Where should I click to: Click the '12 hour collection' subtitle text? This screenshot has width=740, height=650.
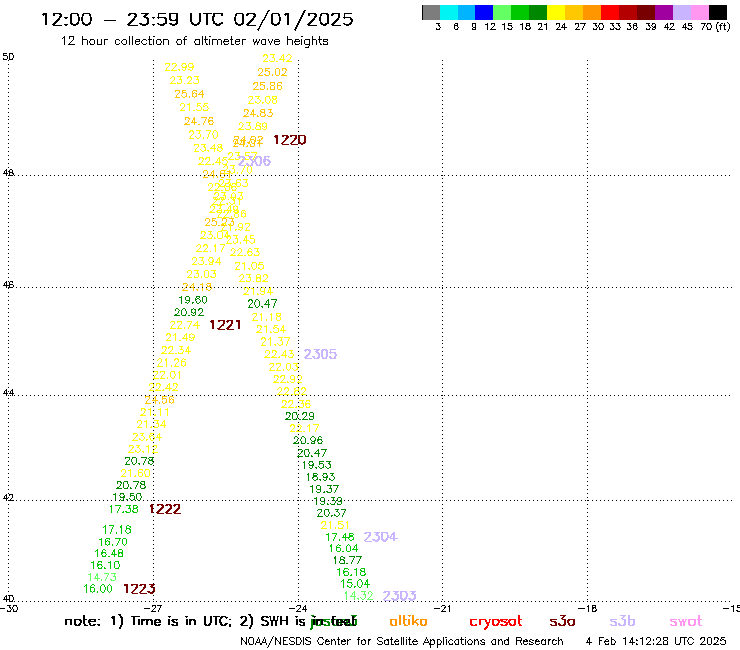tap(194, 41)
